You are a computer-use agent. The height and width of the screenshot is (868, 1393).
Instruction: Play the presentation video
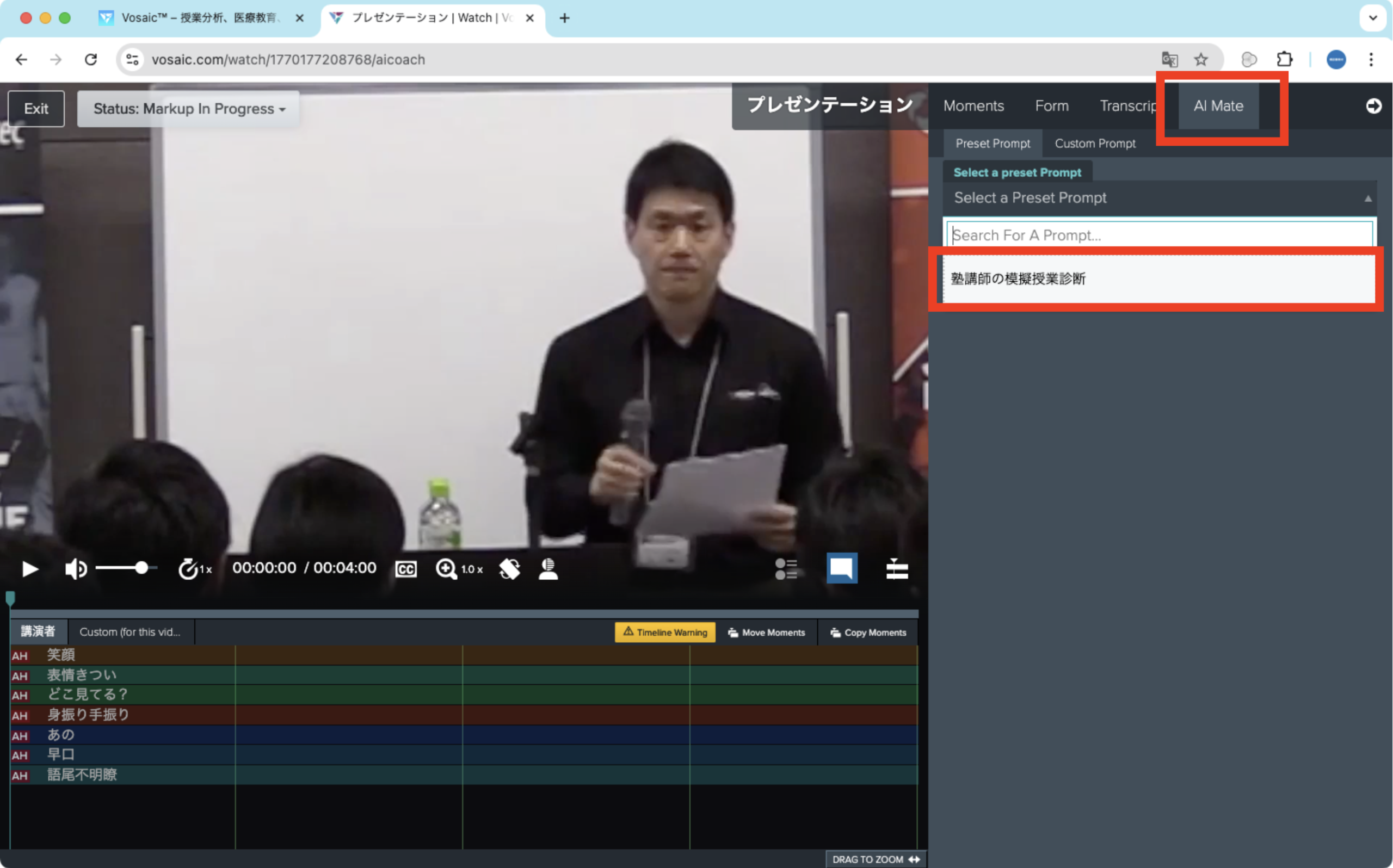(29, 569)
